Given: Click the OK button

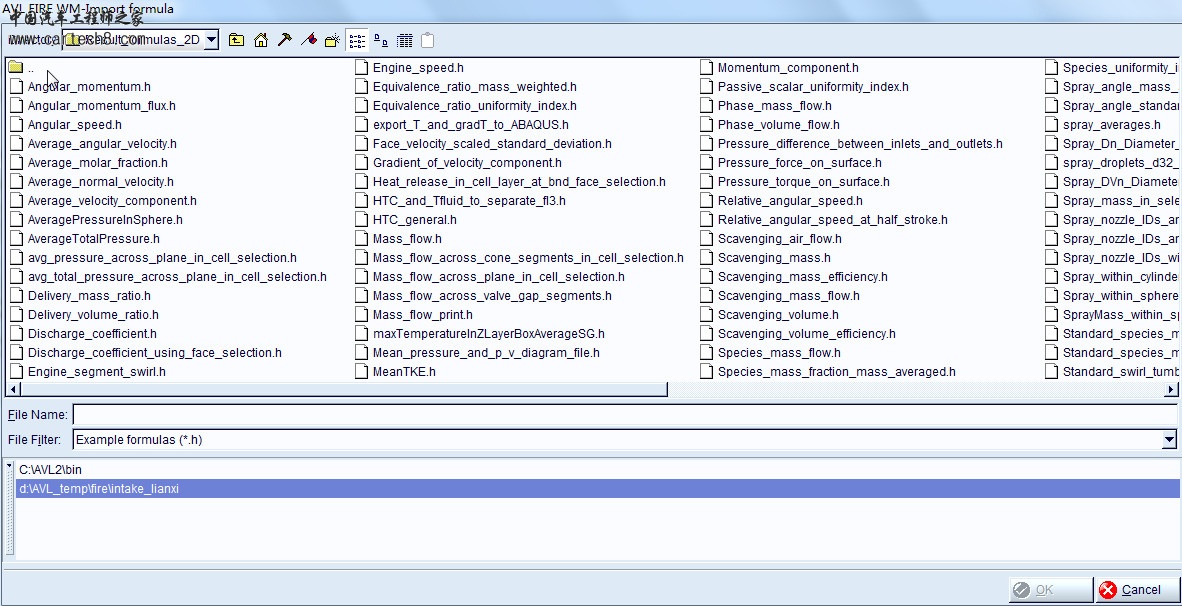Looking at the screenshot, I should point(1051,589).
